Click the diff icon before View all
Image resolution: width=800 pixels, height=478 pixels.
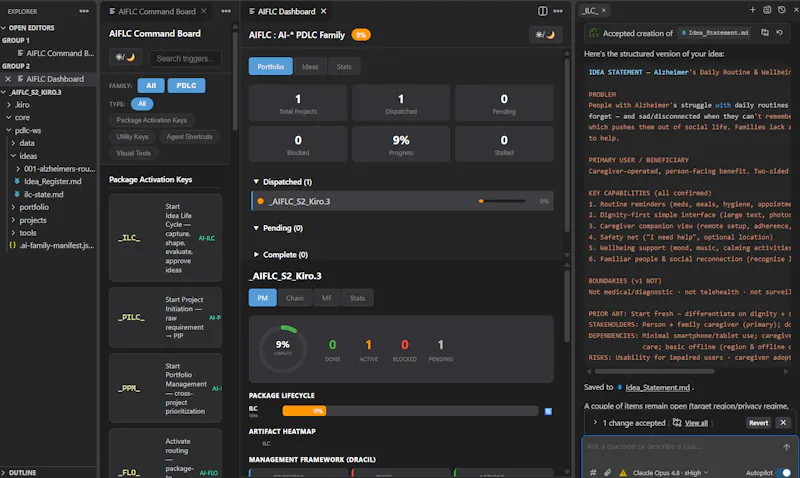pyautogui.click(x=677, y=422)
